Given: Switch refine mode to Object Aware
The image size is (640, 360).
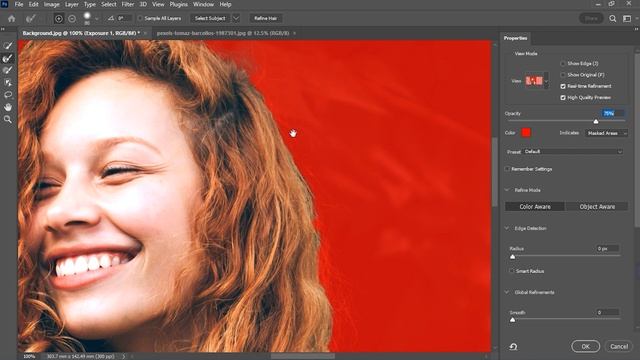Looking at the screenshot, I should (597, 207).
